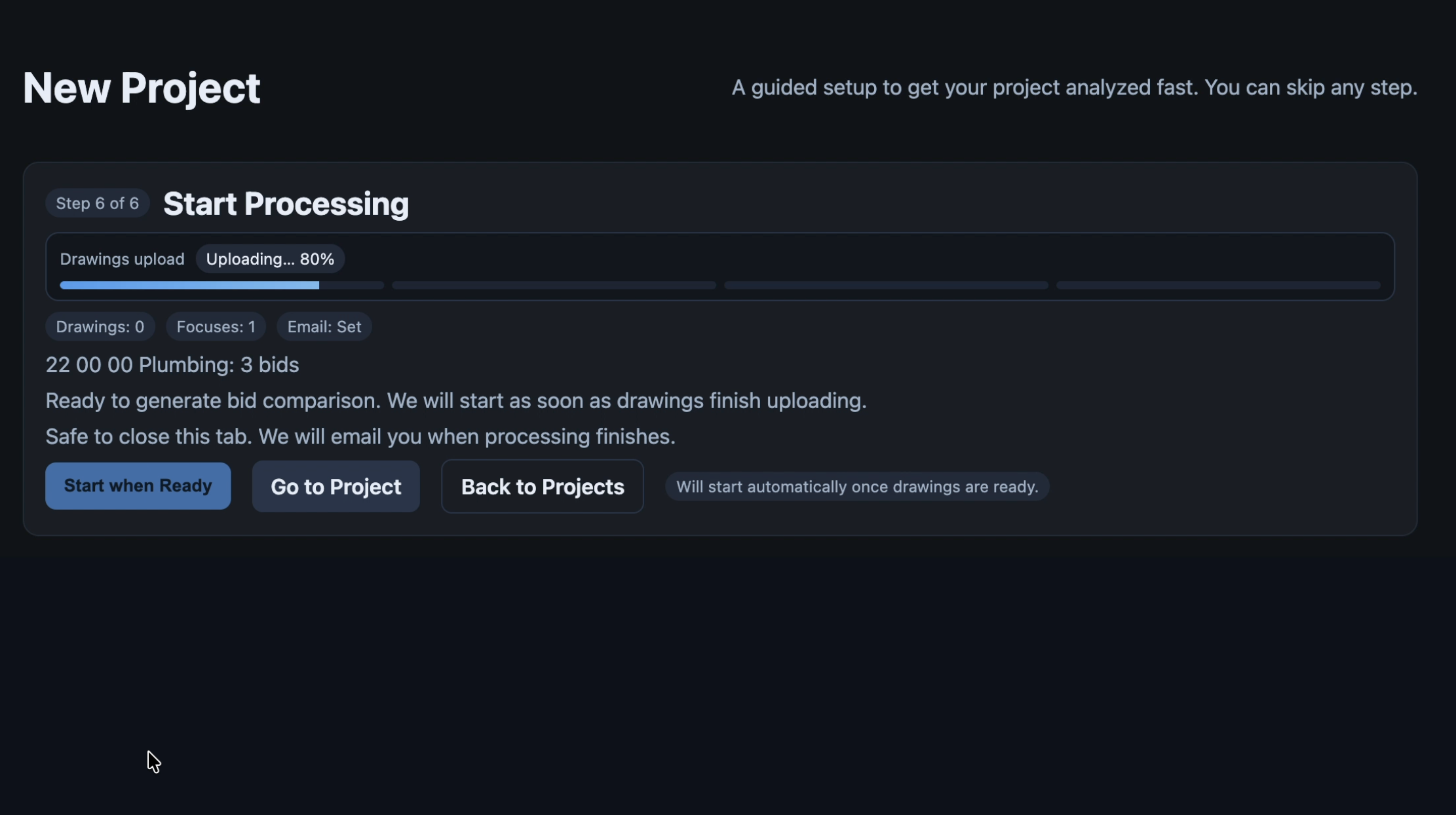
Task: Click the New Project page title
Action: 142,88
